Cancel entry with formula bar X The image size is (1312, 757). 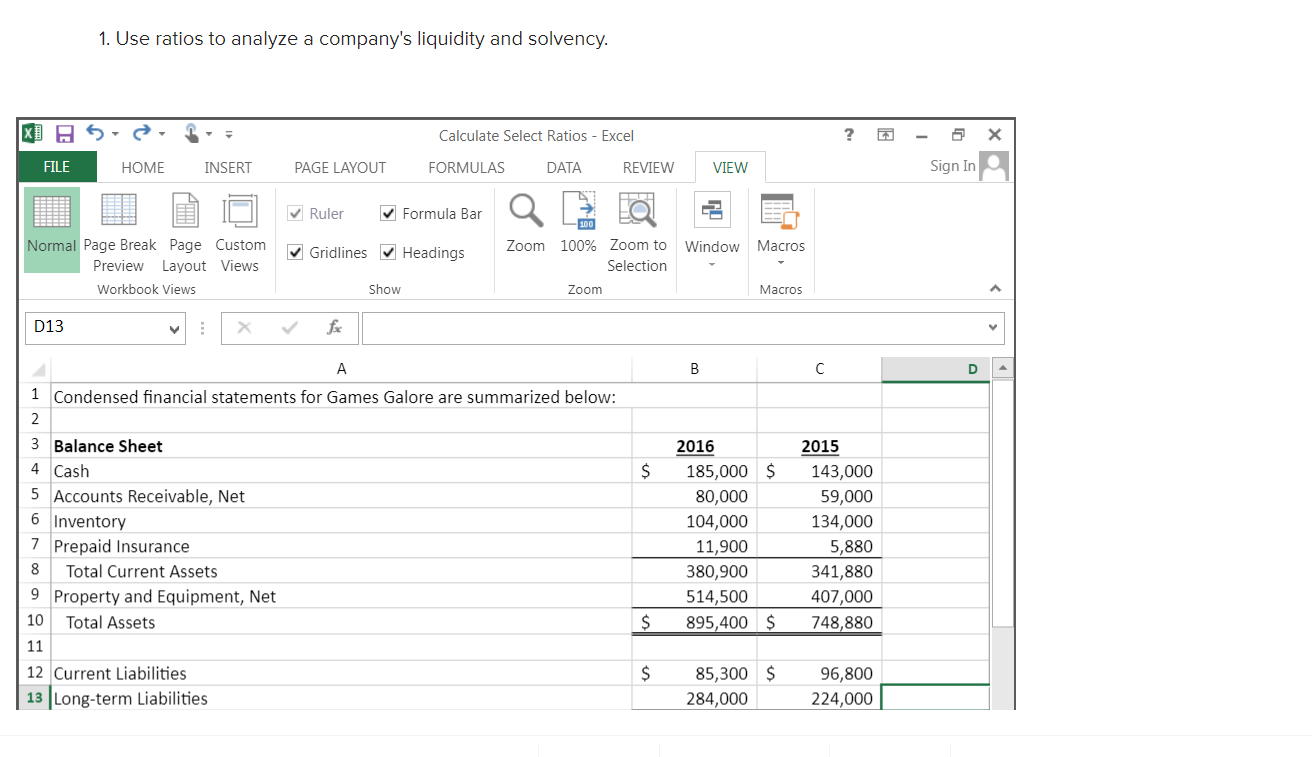[244, 327]
